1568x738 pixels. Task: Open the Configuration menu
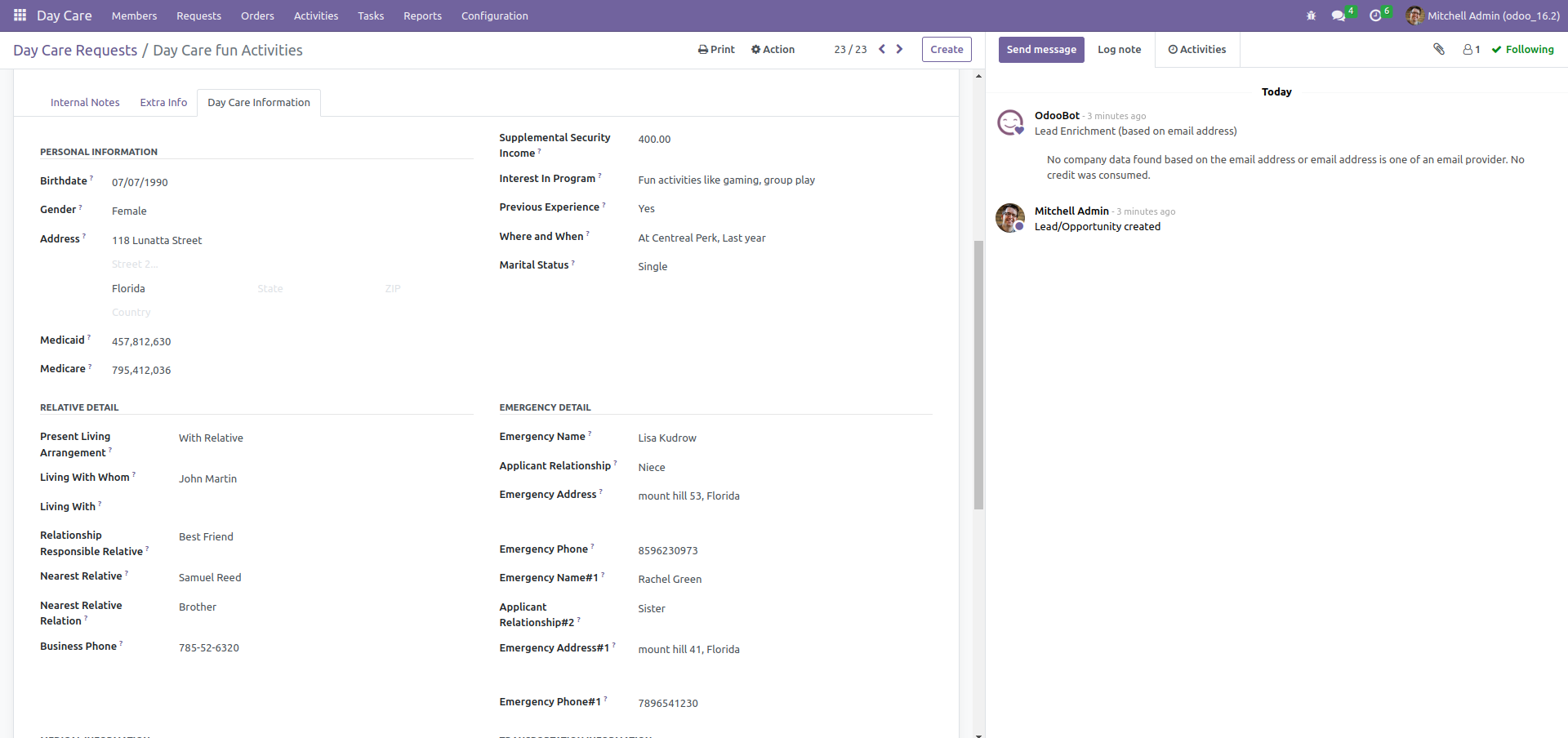pos(494,16)
